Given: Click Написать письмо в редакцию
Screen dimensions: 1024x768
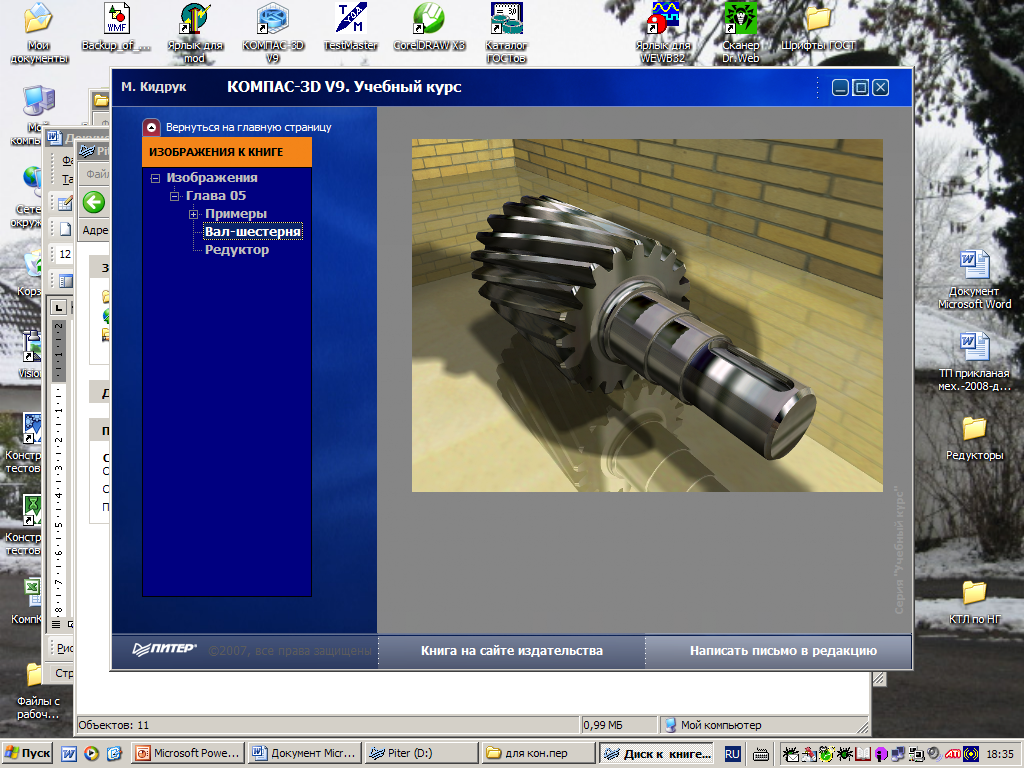Looking at the screenshot, I should tap(783, 650).
